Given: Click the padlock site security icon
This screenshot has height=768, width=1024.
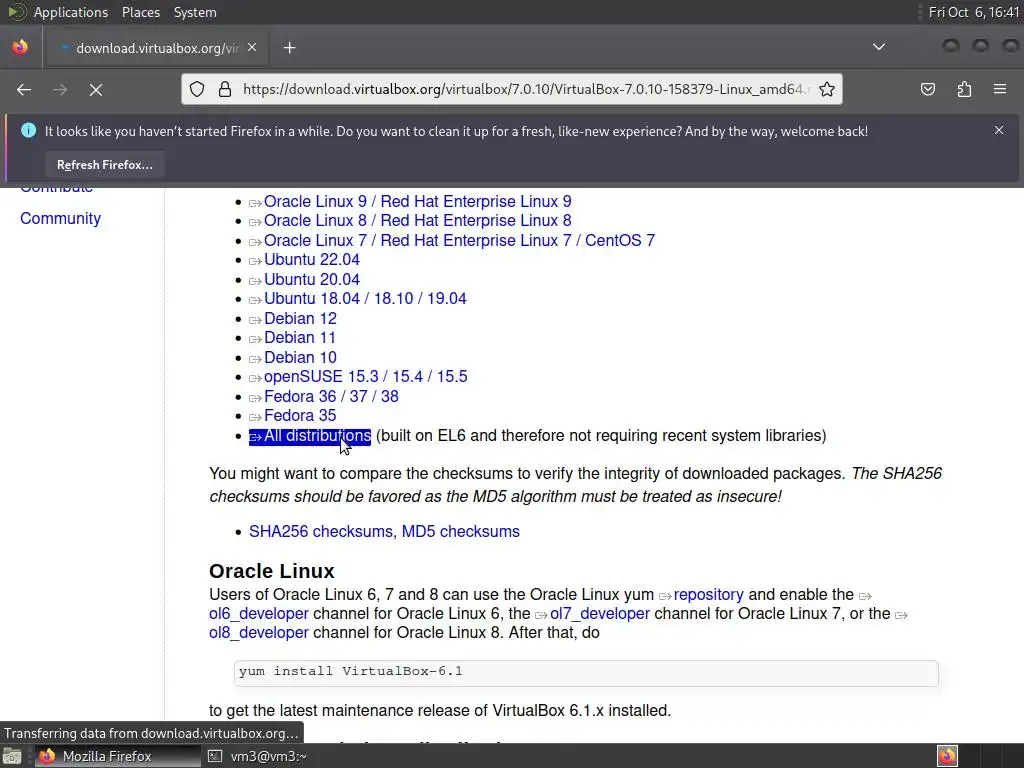Looking at the screenshot, I should 225,89.
